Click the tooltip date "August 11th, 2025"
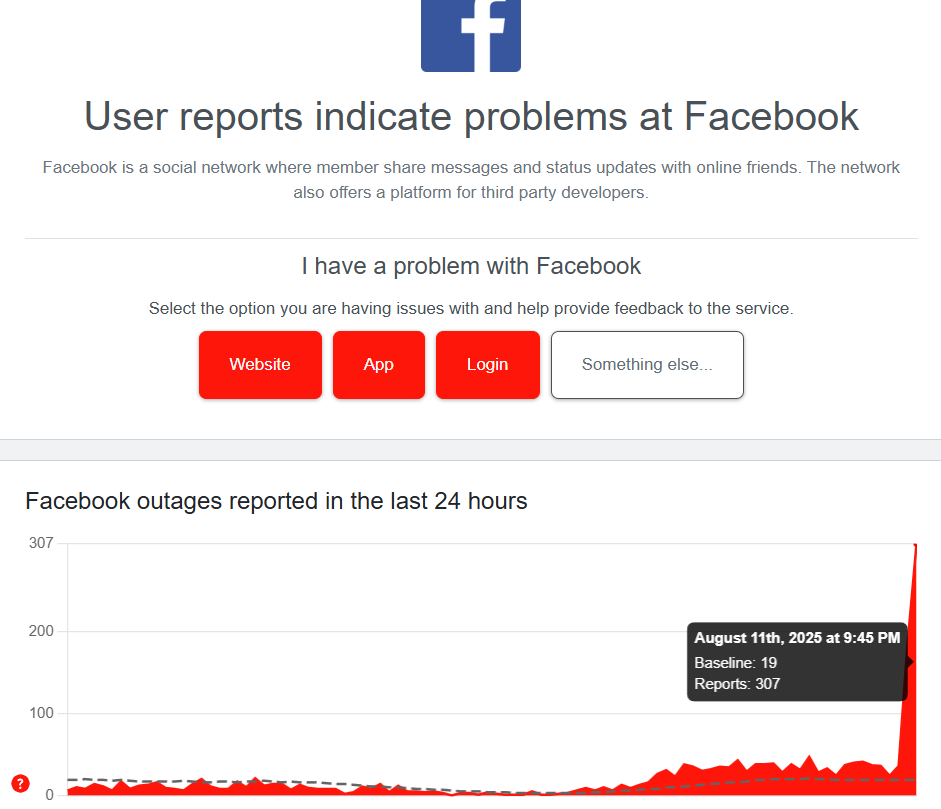The height and width of the screenshot is (809, 941). (x=797, y=638)
